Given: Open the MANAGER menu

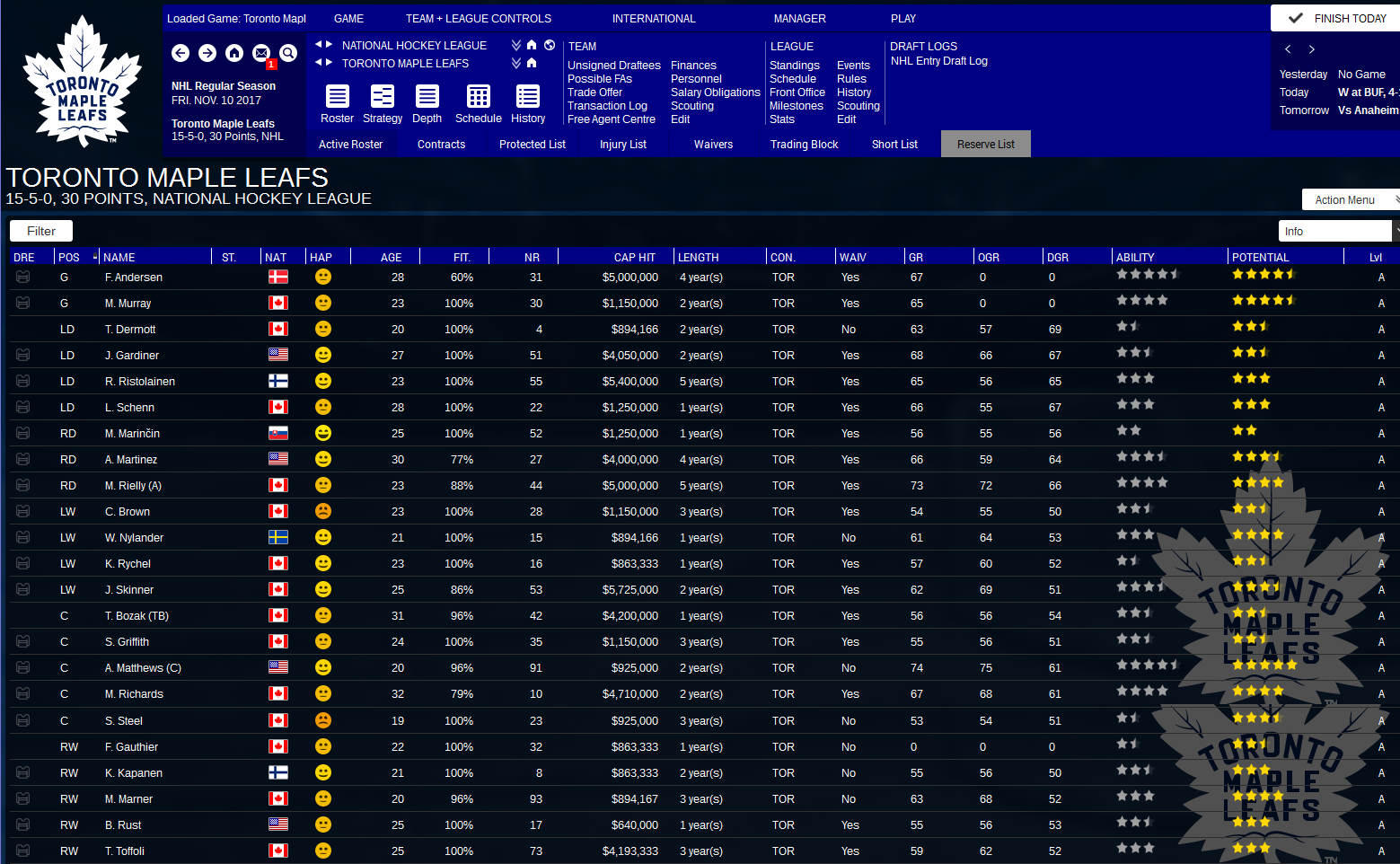Looking at the screenshot, I should (800, 19).
